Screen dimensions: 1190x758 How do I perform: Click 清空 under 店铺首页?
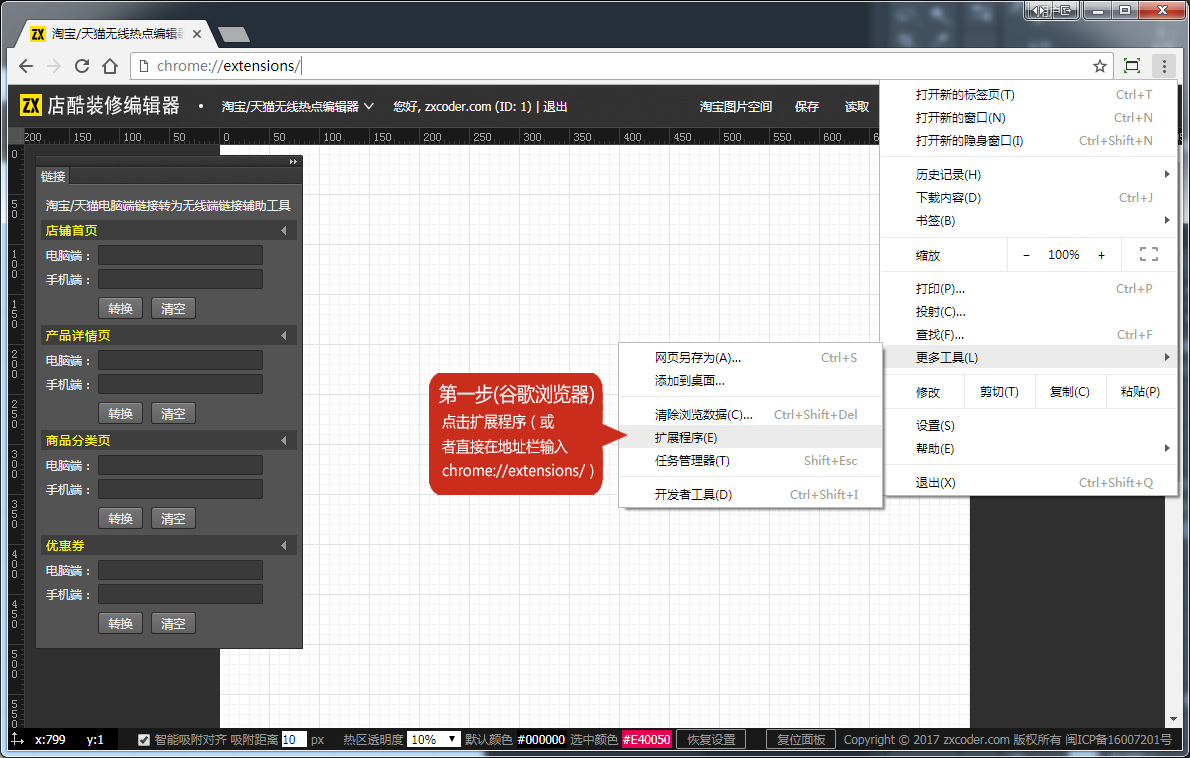point(173,309)
